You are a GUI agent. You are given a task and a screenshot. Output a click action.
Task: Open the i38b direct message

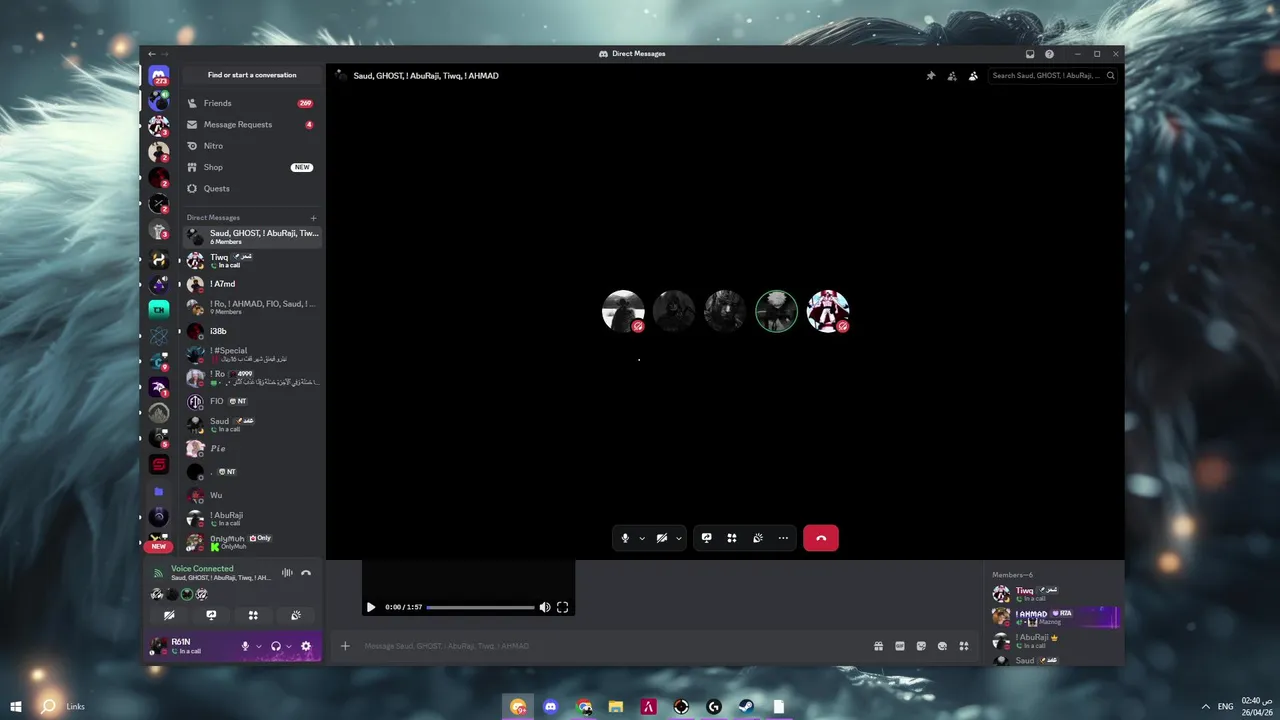pos(252,331)
